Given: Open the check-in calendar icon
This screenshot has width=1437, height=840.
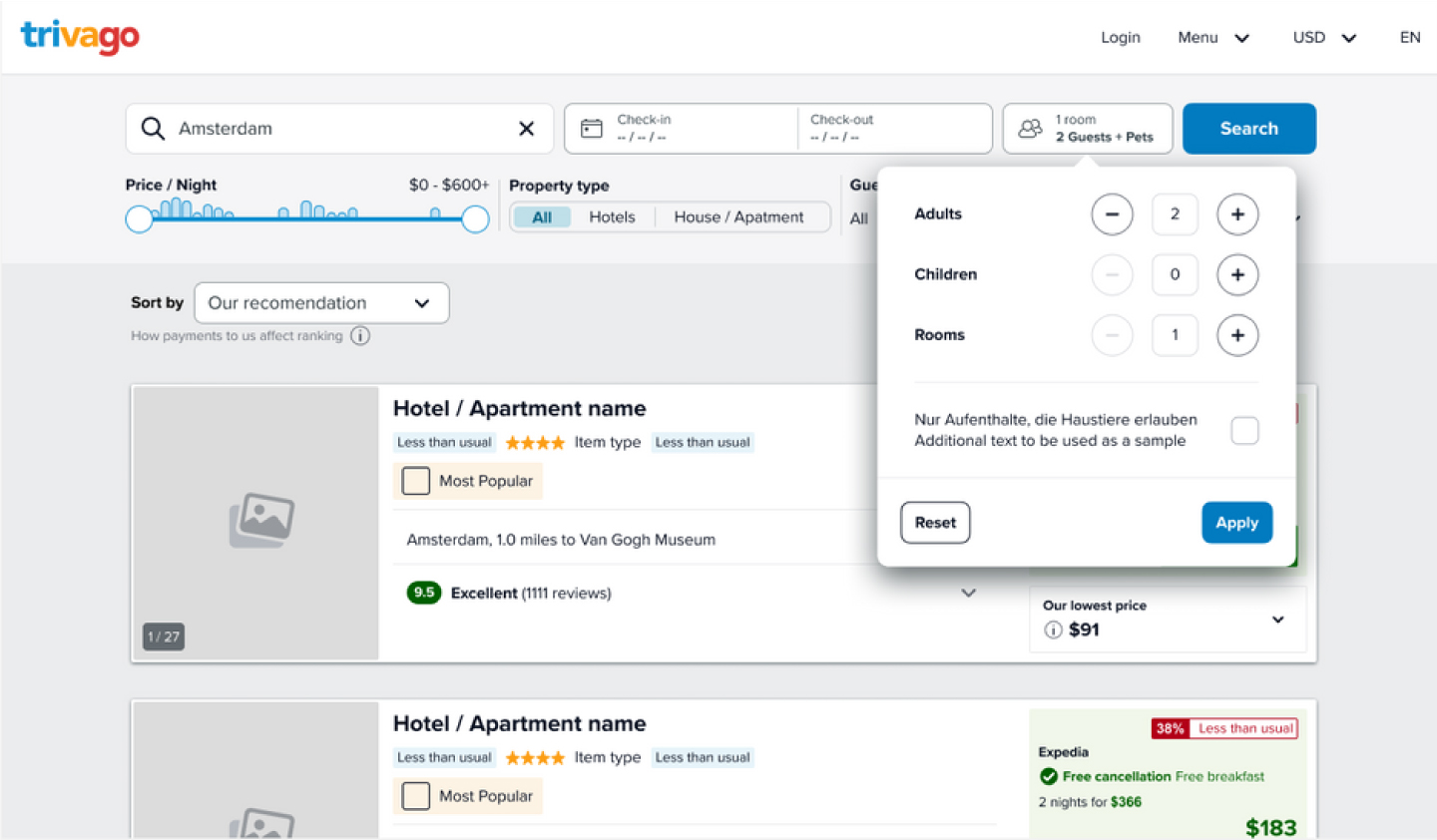Looking at the screenshot, I should coord(592,129).
